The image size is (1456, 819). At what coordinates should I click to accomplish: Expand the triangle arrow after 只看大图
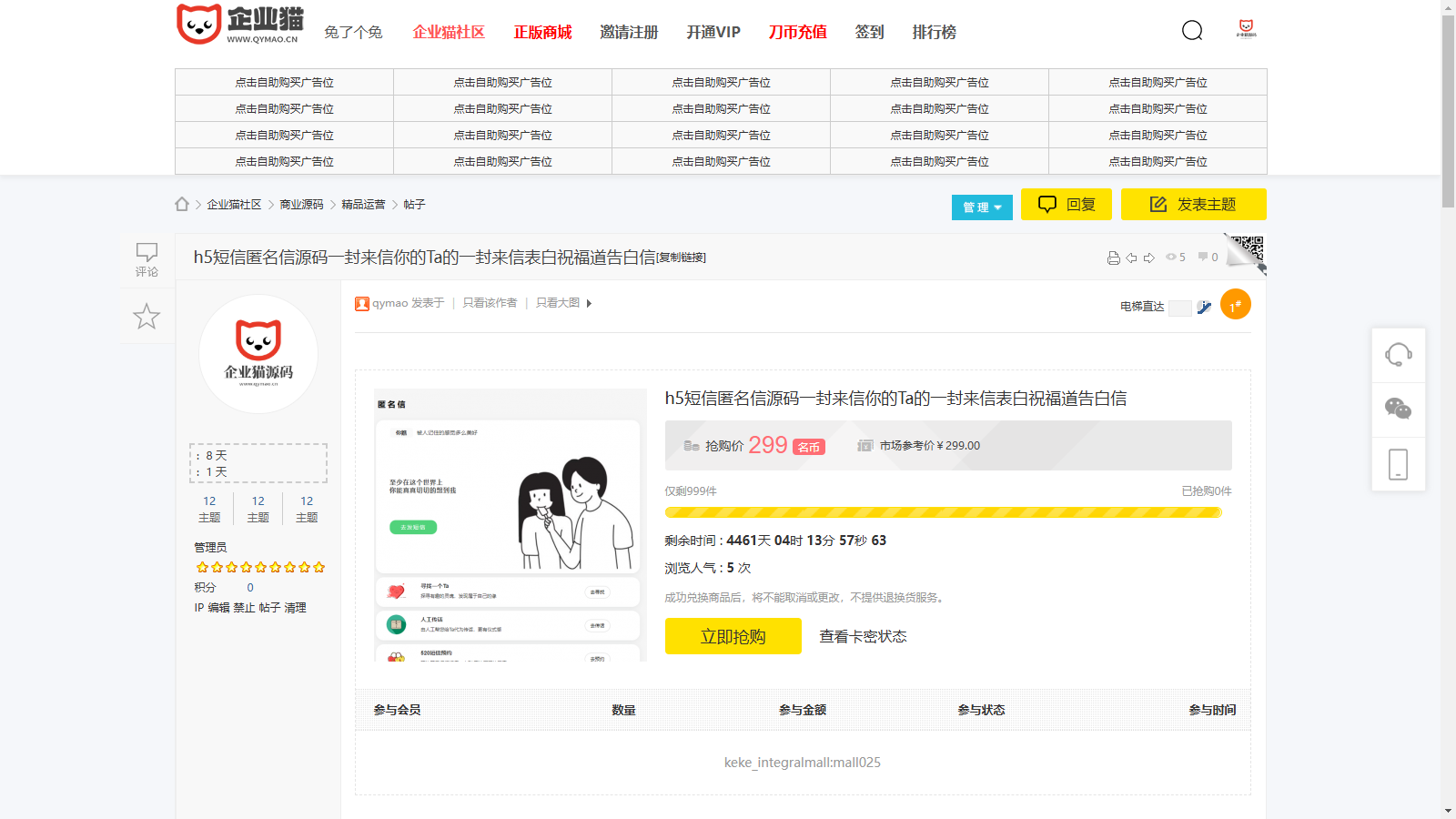pyautogui.click(x=589, y=303)
